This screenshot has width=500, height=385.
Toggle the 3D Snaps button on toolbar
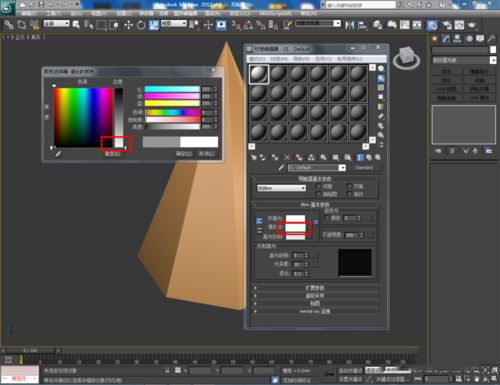pos(236,25)
